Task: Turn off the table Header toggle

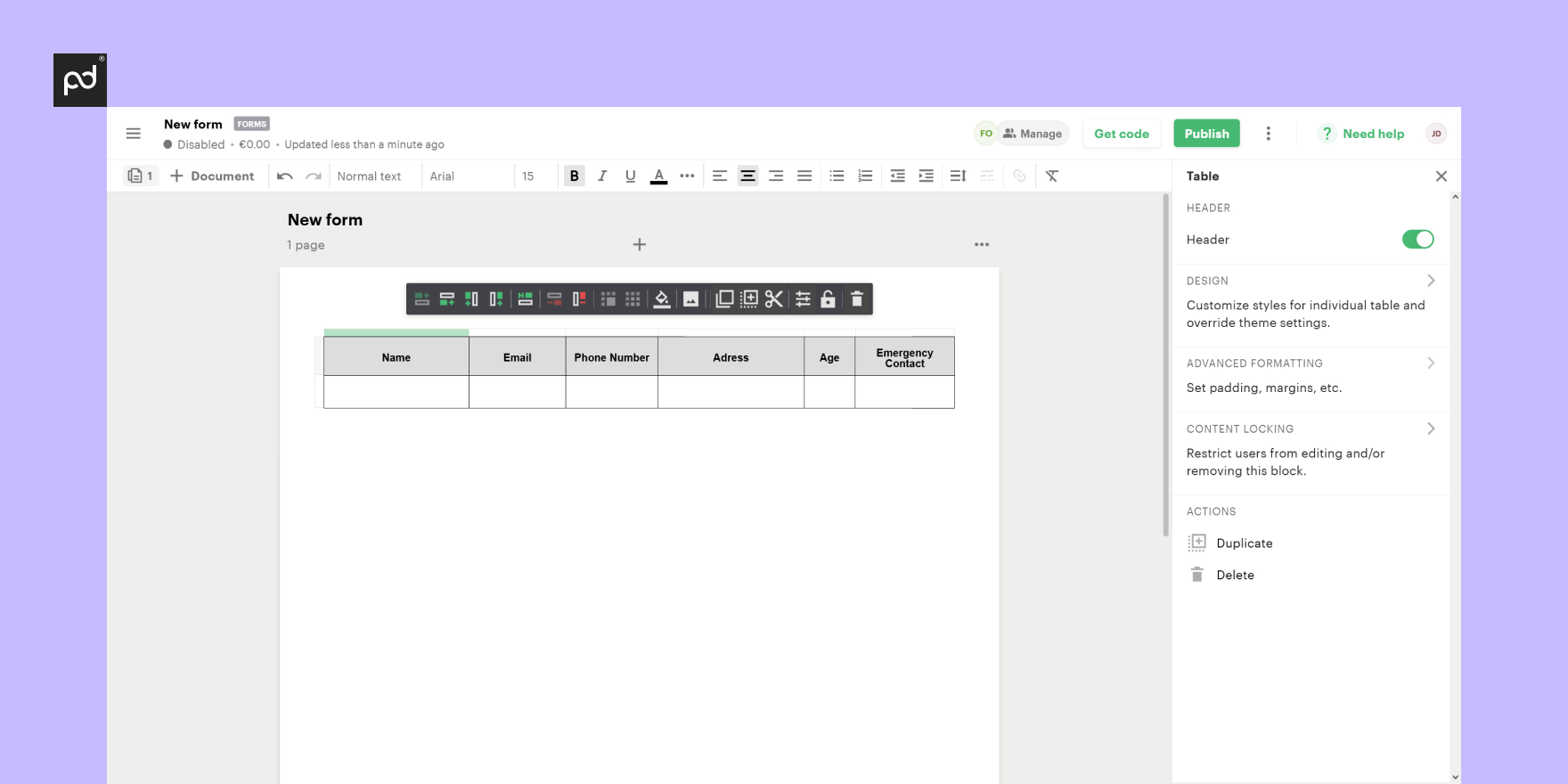Action: point(1417,240)
